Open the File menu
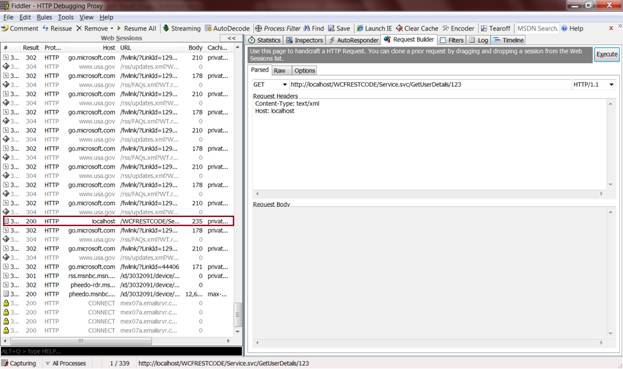Screen dimensions: 623x369 [x=8, y=17]
